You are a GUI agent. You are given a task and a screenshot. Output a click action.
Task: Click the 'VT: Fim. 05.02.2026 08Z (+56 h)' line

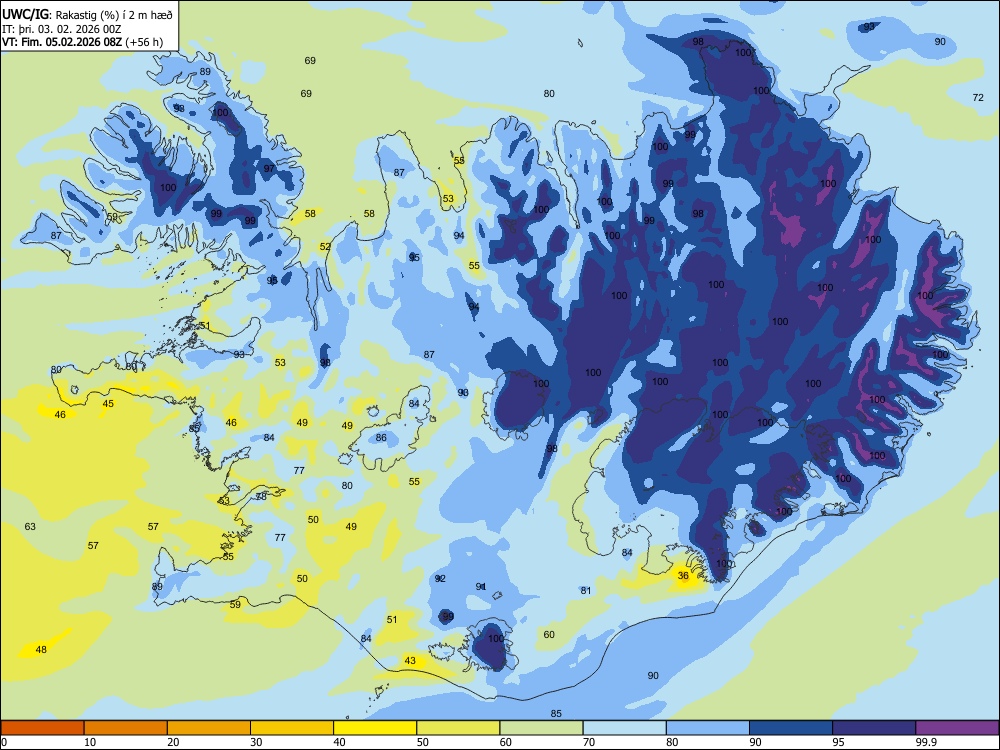(82, 42)
